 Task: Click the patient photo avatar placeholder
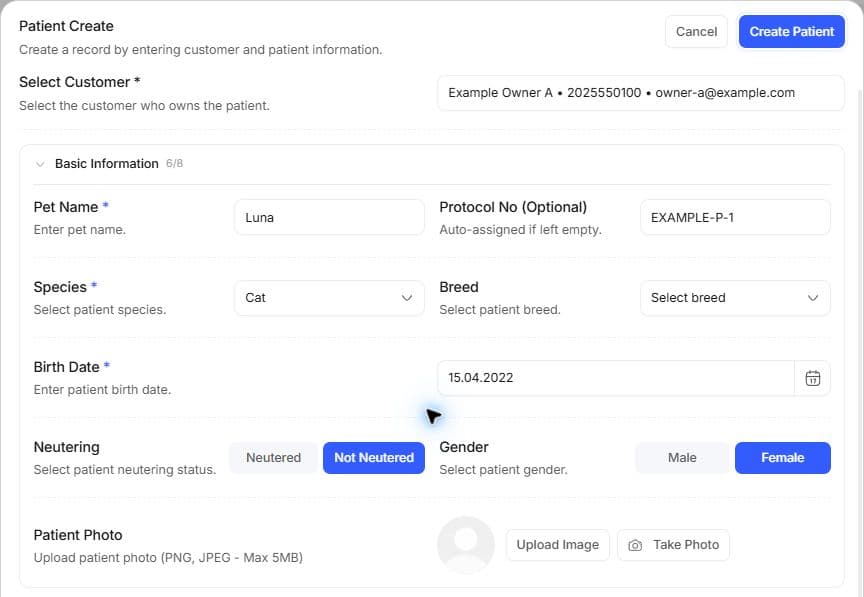point(466,545)
